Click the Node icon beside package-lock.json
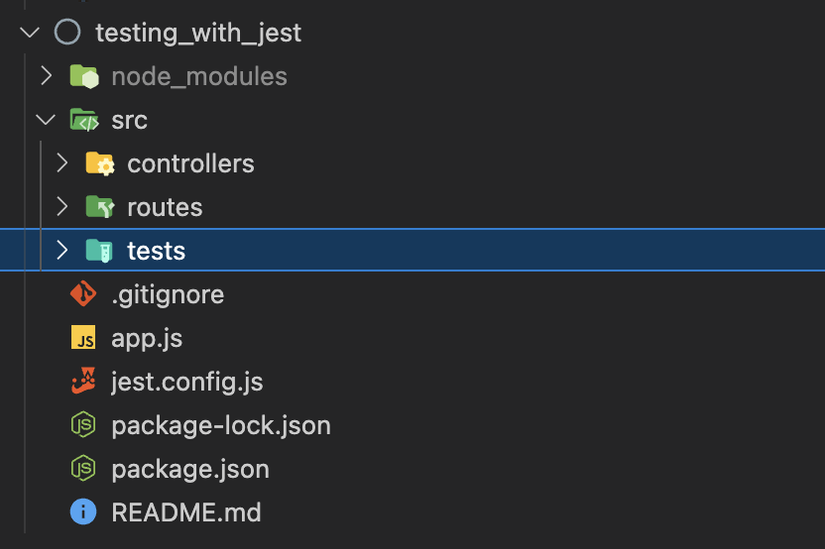825x549 pixels. (x=83, y=425)
